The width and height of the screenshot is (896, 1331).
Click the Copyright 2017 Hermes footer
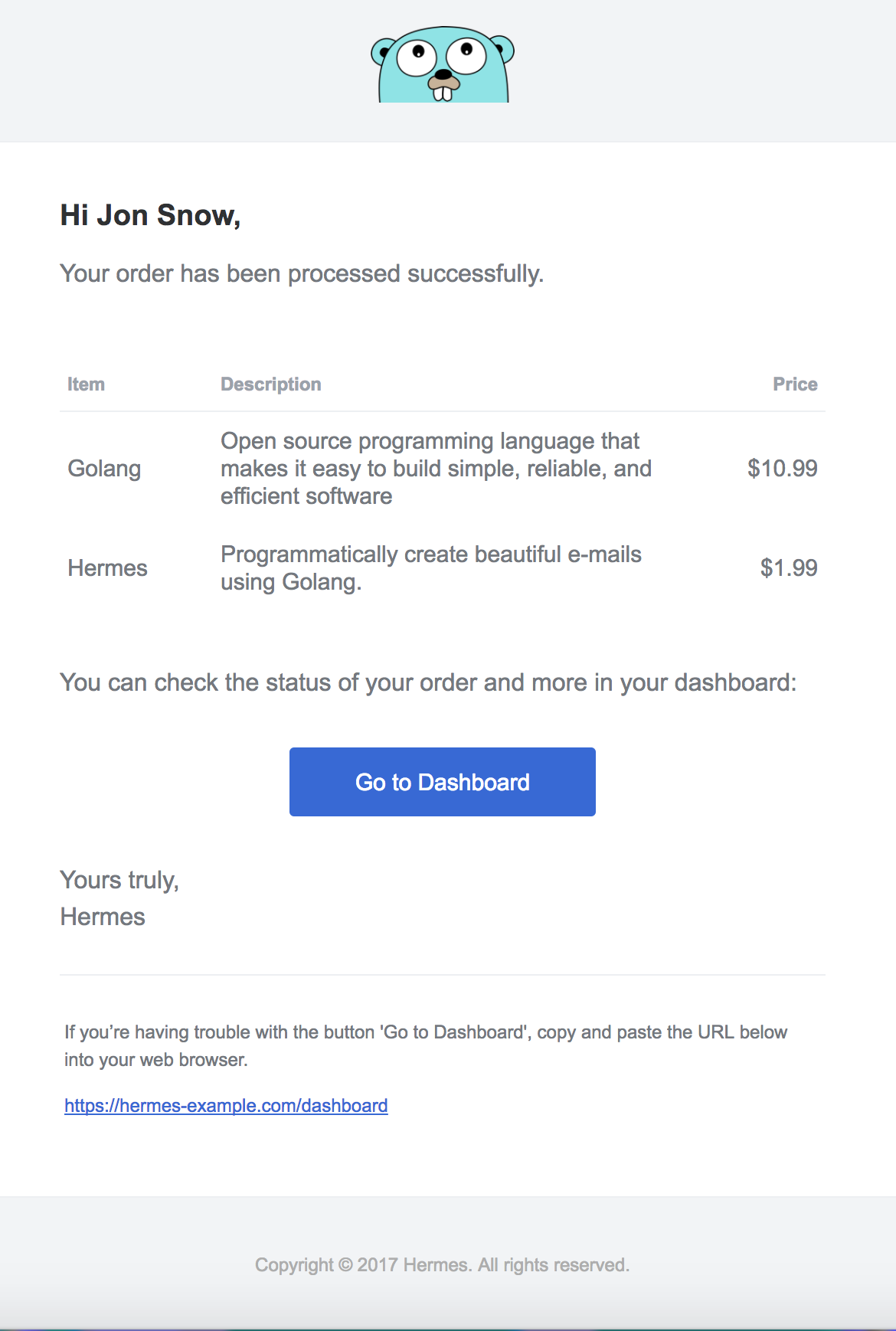442,1265
